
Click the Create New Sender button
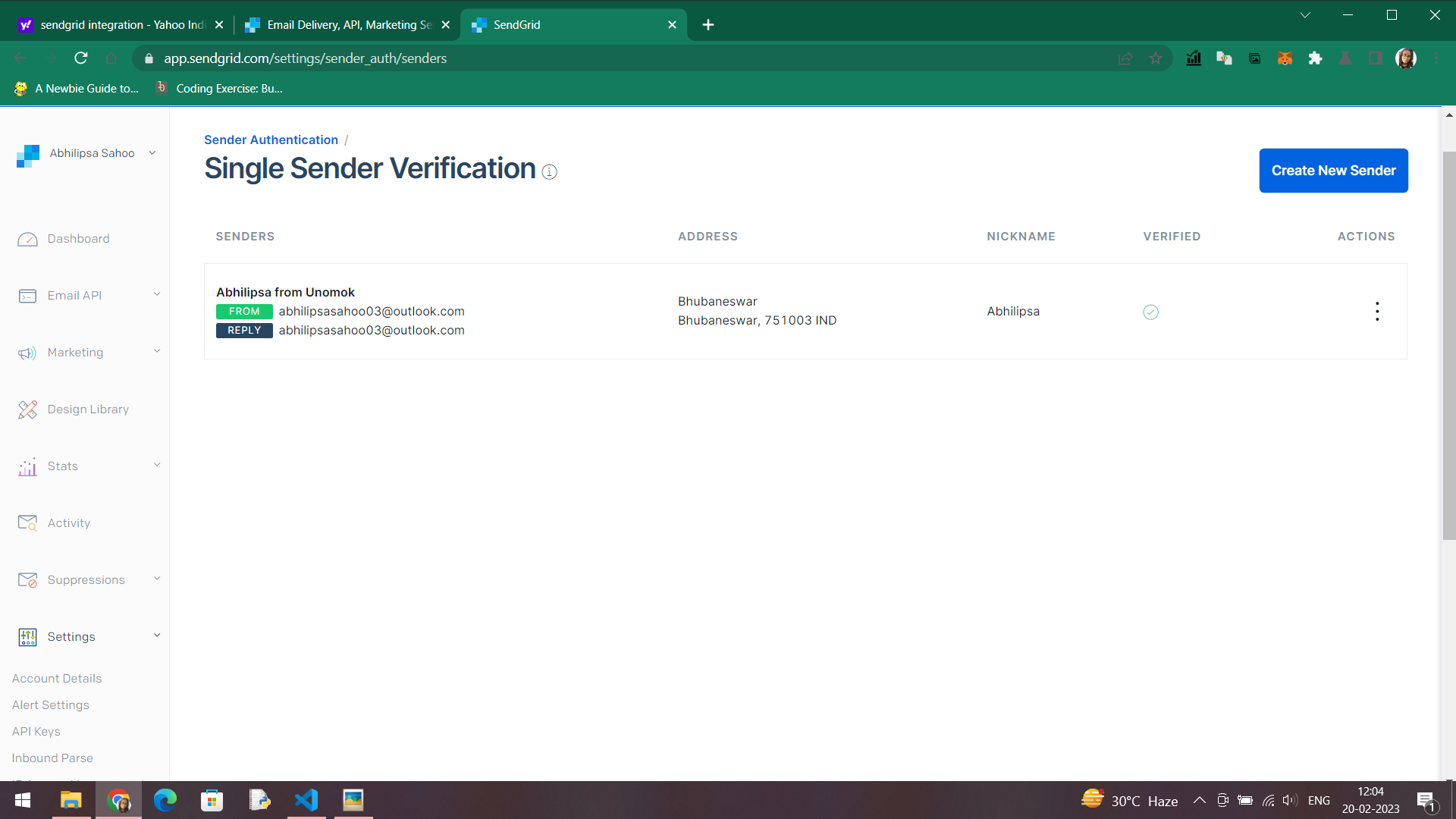pos(1333,171)
